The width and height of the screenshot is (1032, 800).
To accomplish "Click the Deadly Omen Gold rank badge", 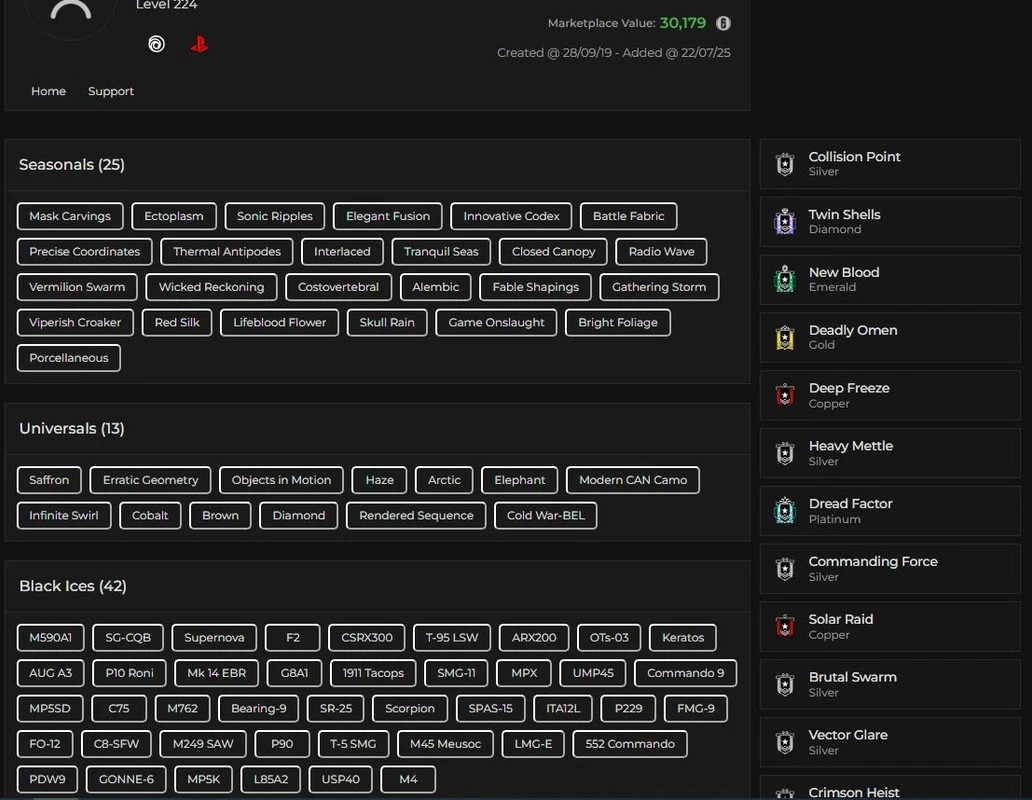I will (785, 338).
